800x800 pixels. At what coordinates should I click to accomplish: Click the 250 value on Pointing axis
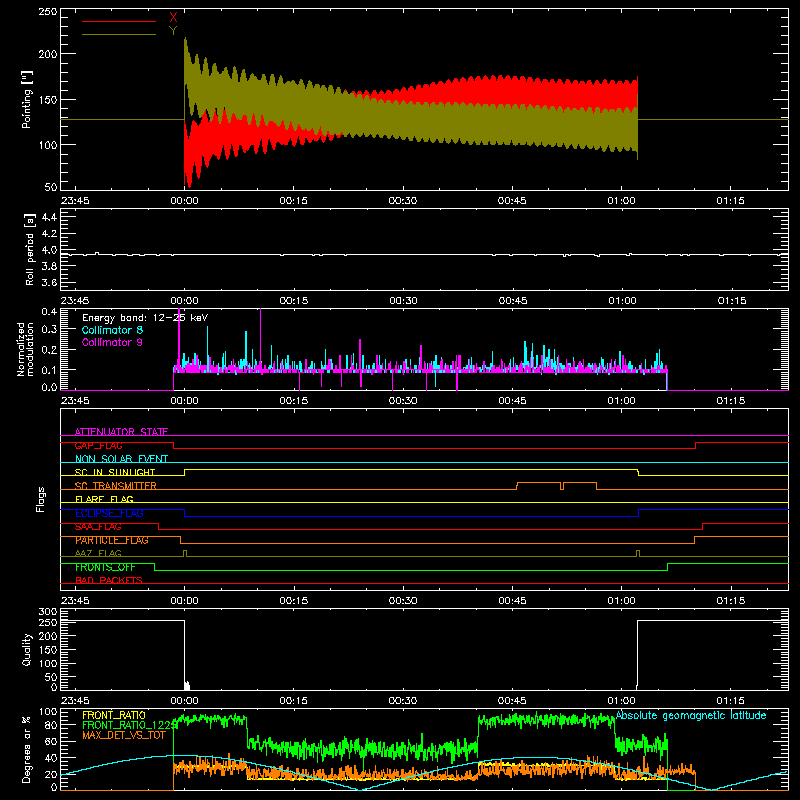point(48,12)
